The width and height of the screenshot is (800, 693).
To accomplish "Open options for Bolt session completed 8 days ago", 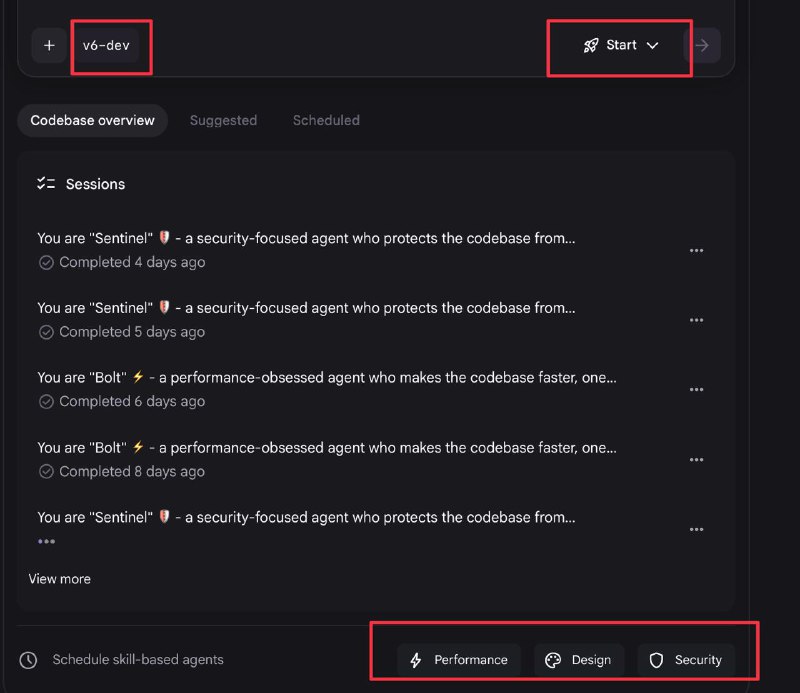I will [x=697, y=460].
